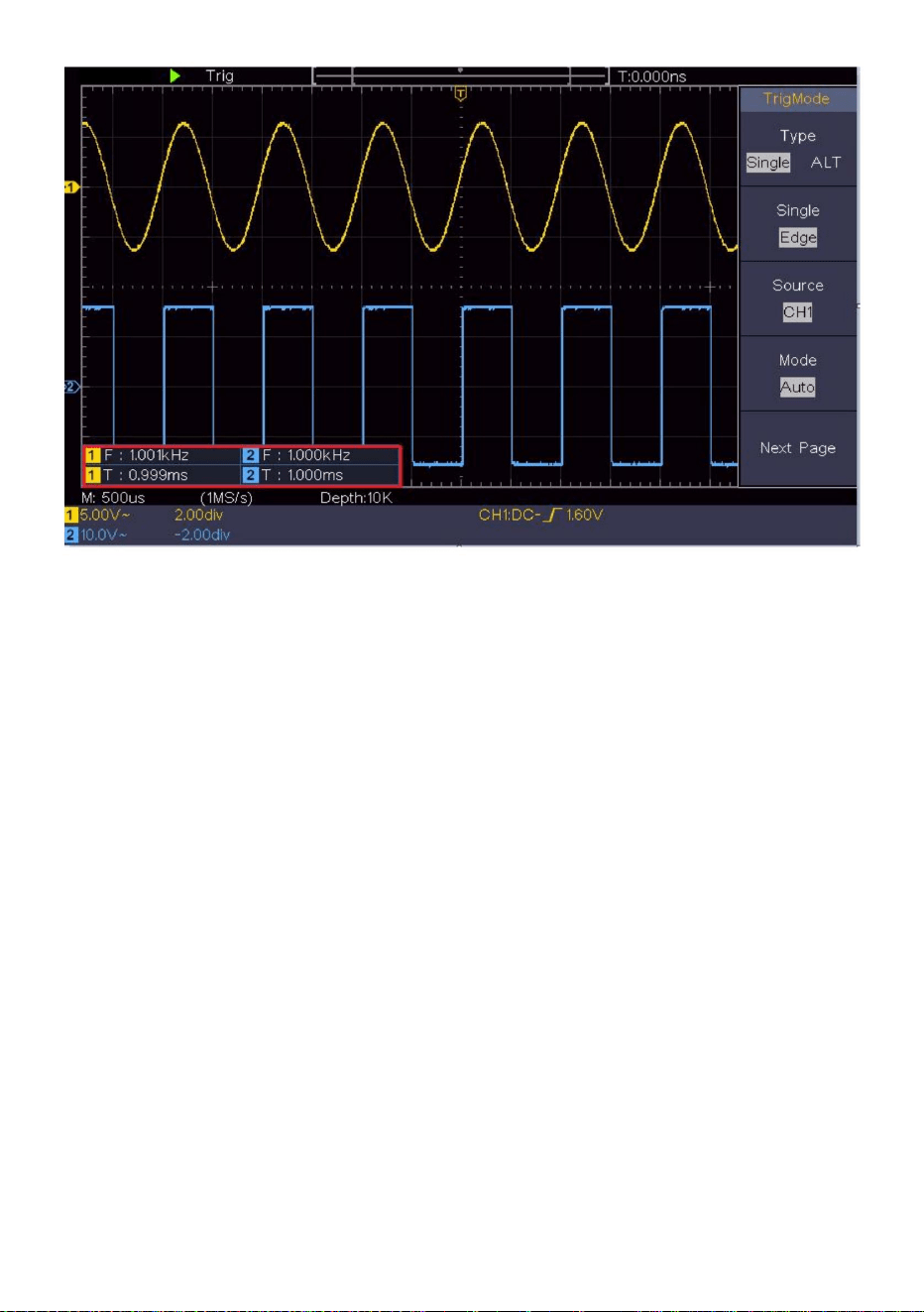Screen dimensions: 924x1312
Task: Click the blue channel 2 ground marker
Action: (71, 386)
